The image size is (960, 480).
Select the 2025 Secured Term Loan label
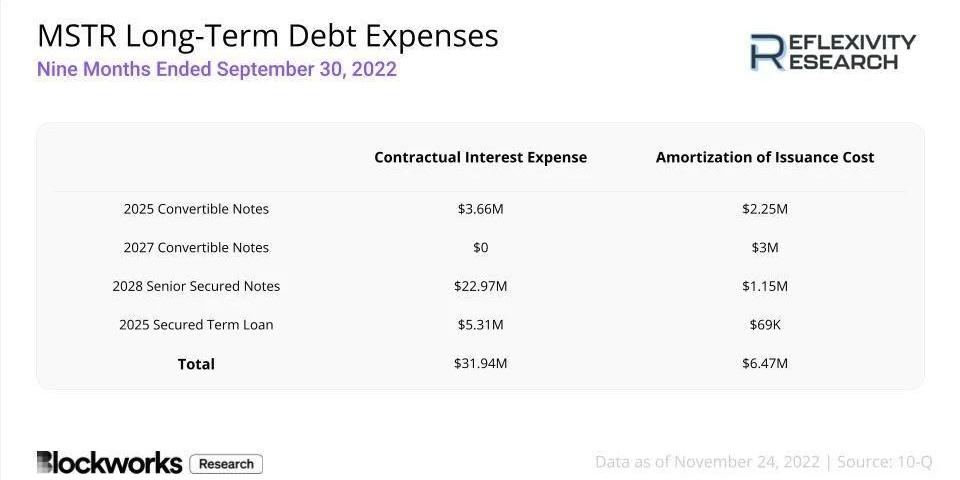point(196,324)
